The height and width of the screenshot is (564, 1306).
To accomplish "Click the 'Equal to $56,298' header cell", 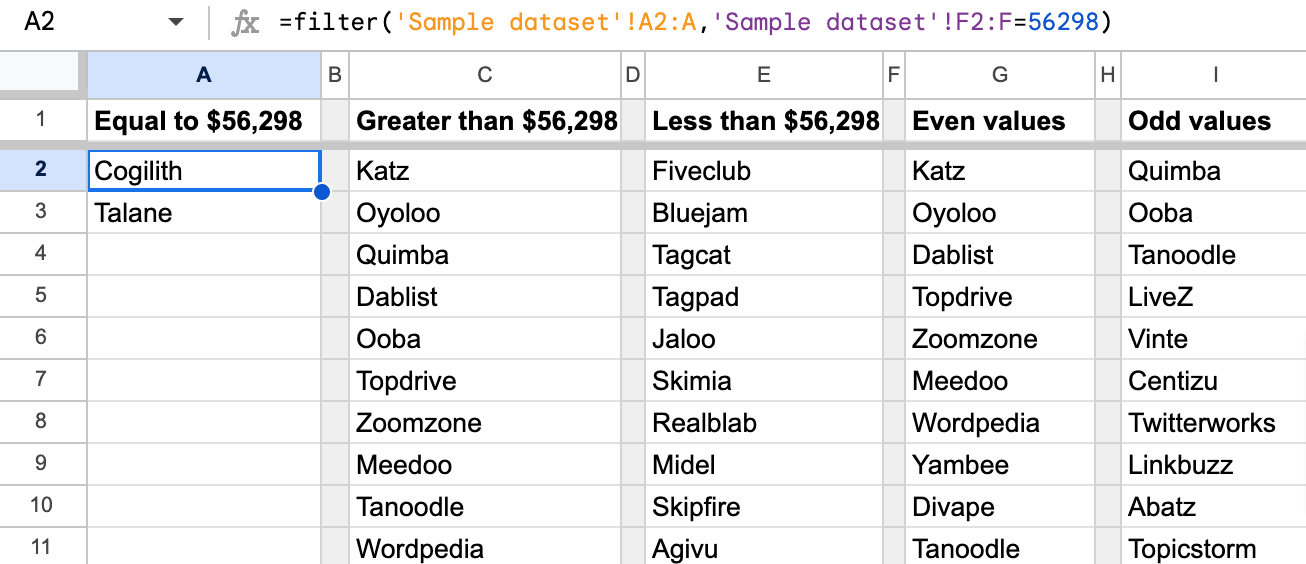I will point(204,121).
